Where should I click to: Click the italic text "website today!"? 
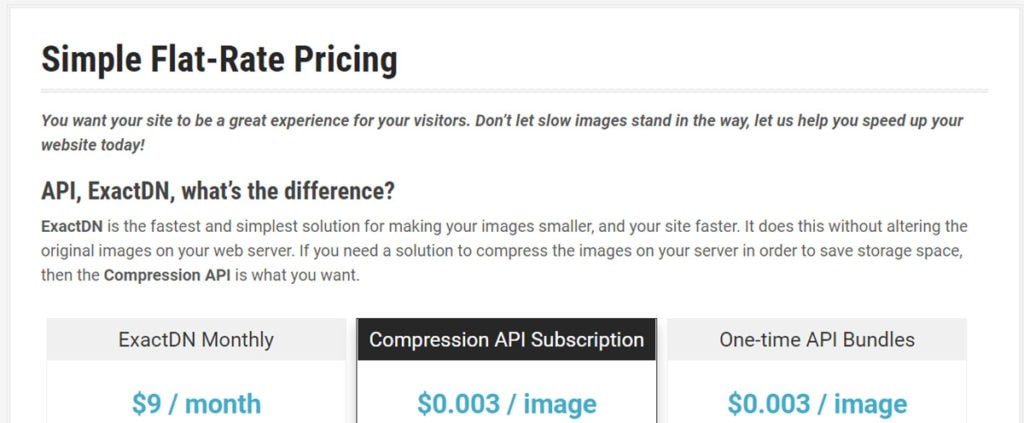pos(93,144)
